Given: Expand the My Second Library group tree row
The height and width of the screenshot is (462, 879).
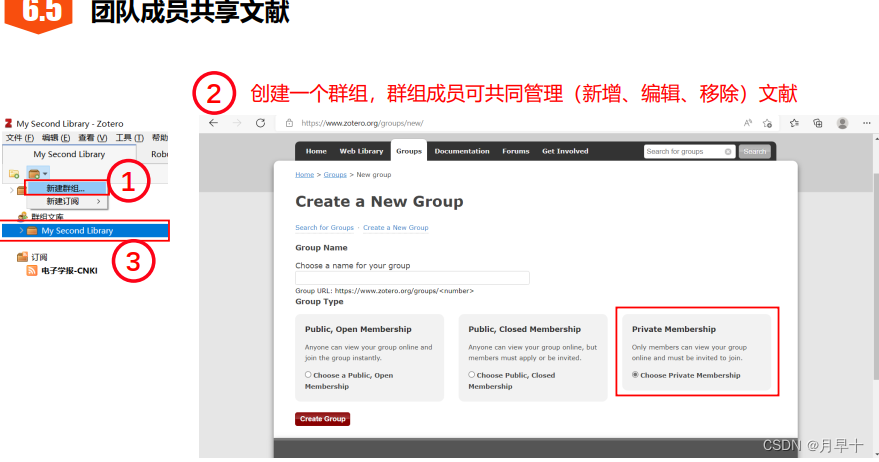Looking at the screenshot, I should (x=21, y=230).
